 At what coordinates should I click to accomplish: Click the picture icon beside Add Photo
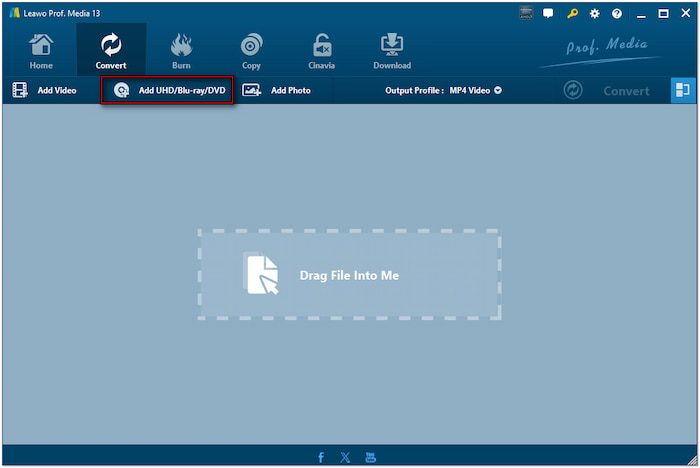[251, 90]
